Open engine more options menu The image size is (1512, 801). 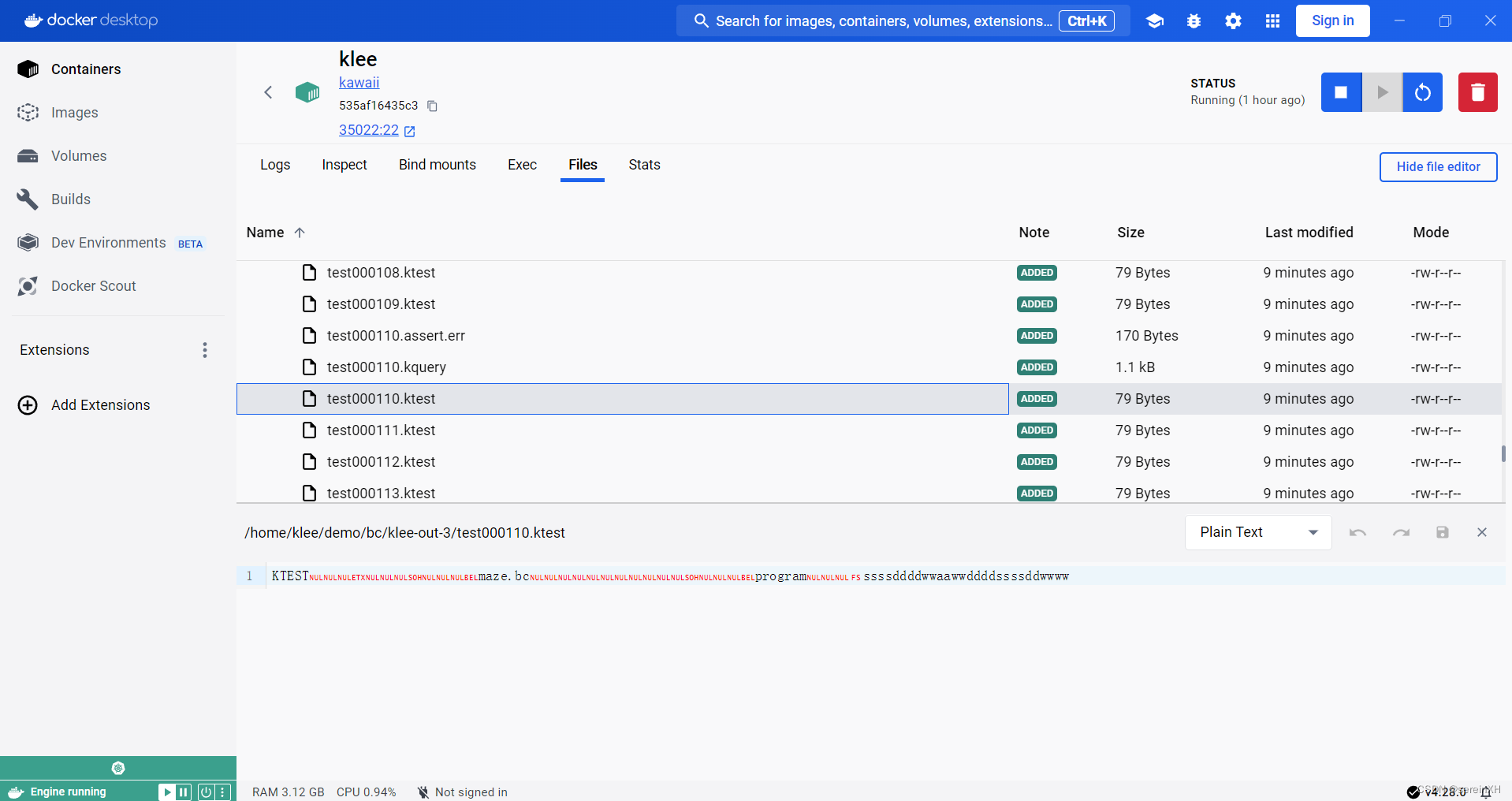click(x=223, y=792)
